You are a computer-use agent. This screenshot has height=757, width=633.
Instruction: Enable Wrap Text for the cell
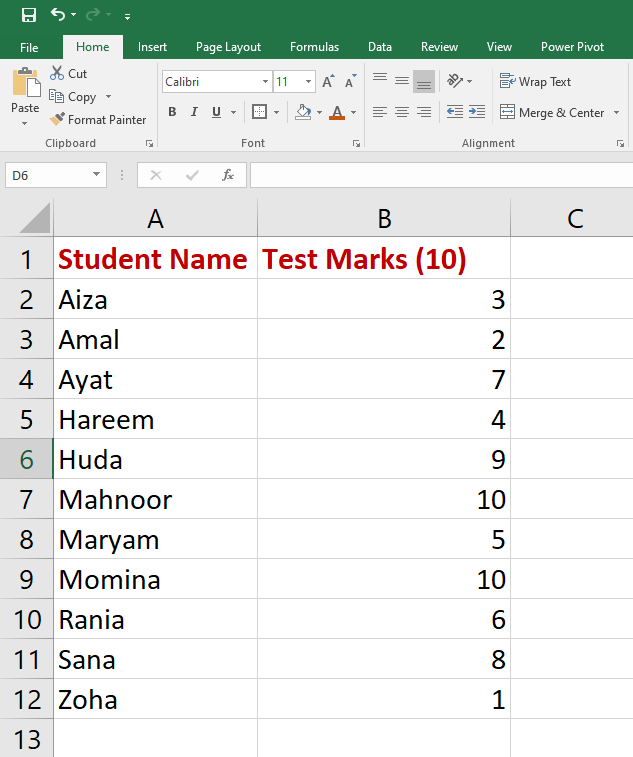point(536,82)
